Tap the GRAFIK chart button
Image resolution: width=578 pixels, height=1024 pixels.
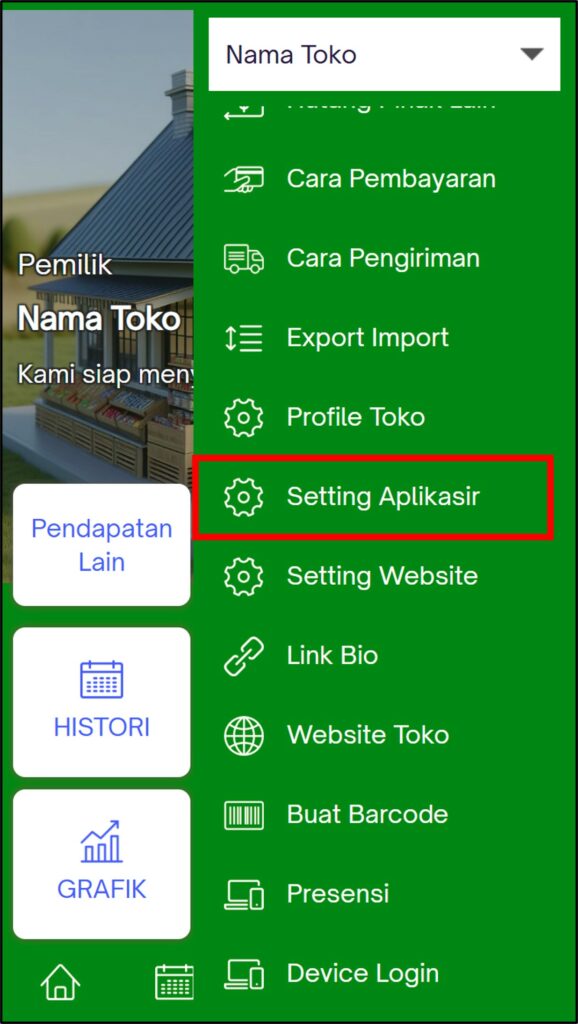[102, 864]
